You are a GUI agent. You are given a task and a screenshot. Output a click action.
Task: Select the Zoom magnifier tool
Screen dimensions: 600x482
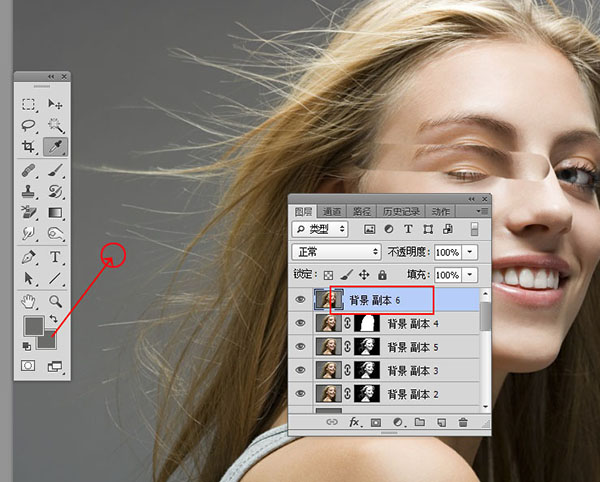tap(55, 301)
